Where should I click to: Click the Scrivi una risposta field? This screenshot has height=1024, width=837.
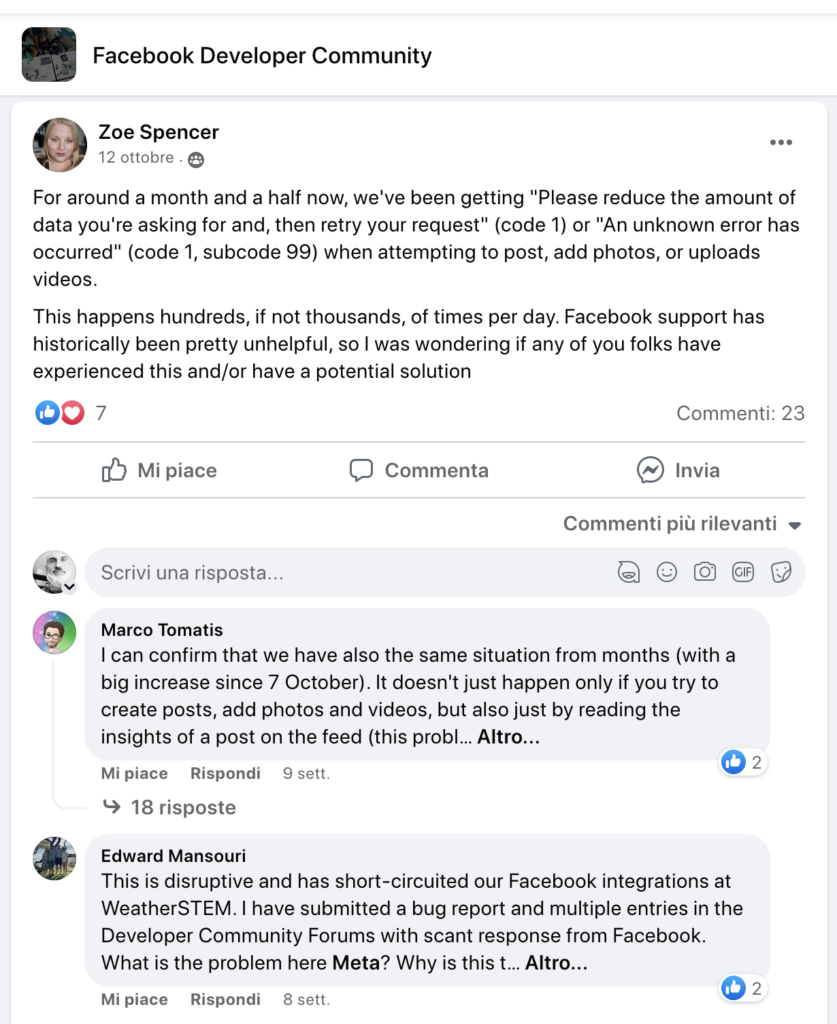(340, 573)
